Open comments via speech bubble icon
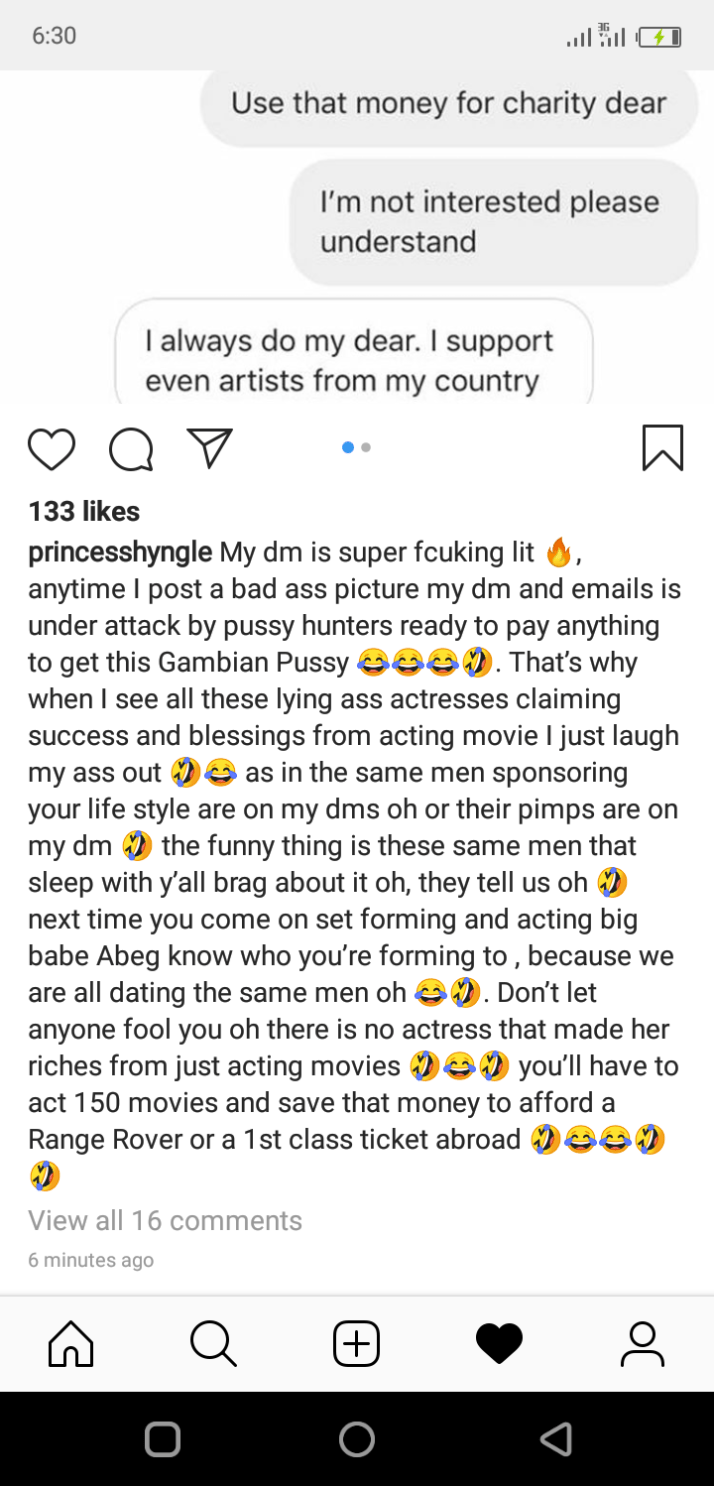714x1486 pixels. point(131,449)
